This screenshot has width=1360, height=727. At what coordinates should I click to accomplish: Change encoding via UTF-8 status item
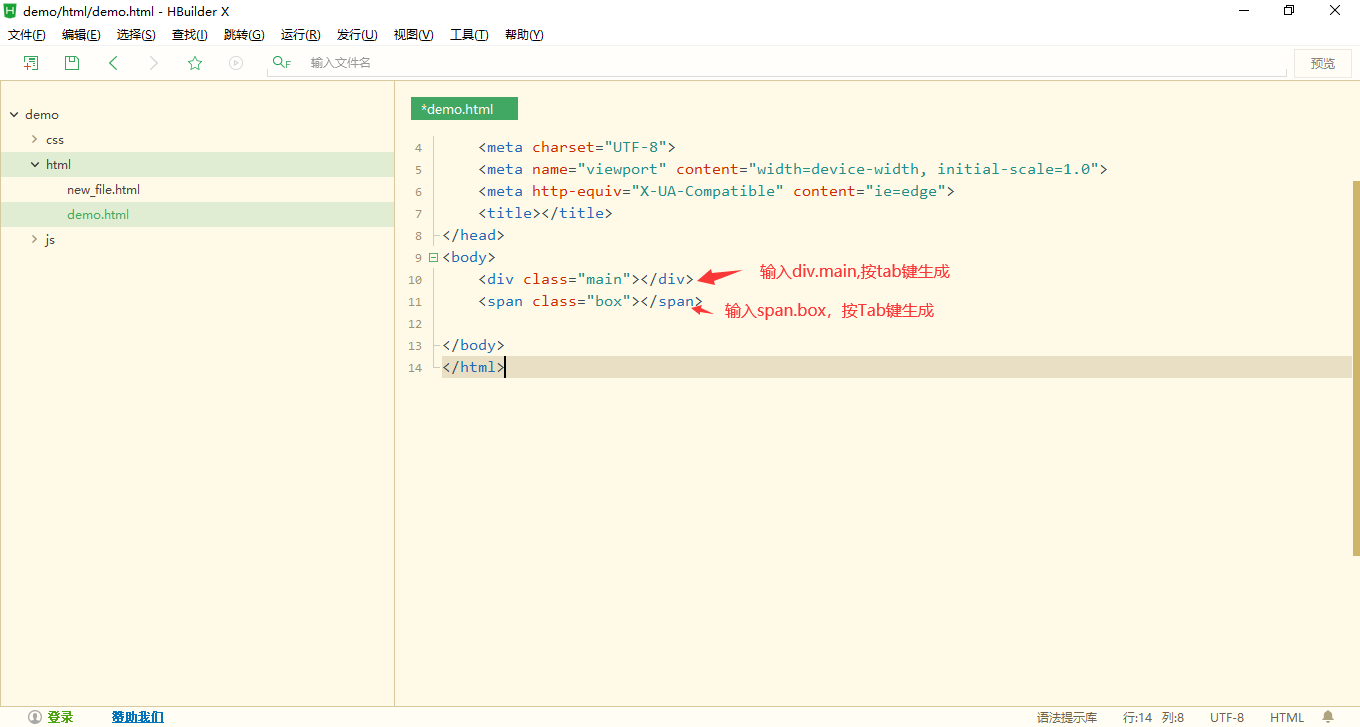[x=1227, y=717]
